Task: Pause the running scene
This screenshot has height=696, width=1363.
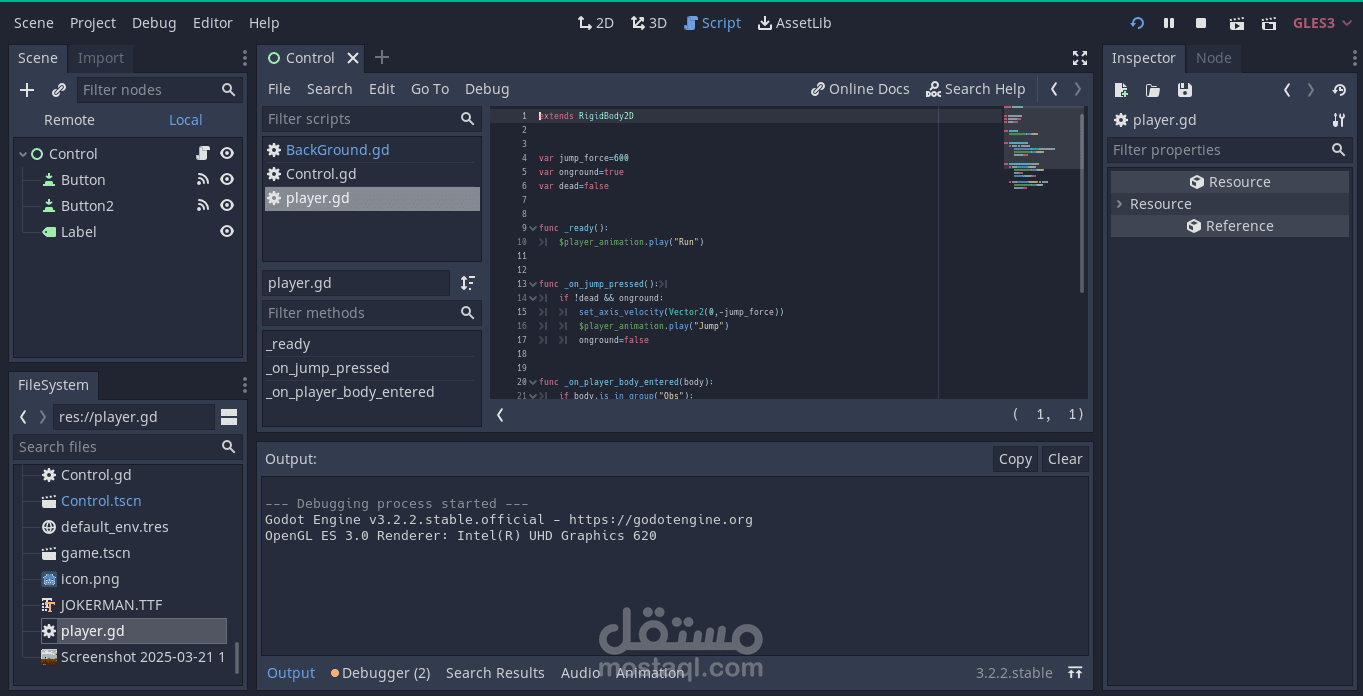Action: [x=1169, y=23]
